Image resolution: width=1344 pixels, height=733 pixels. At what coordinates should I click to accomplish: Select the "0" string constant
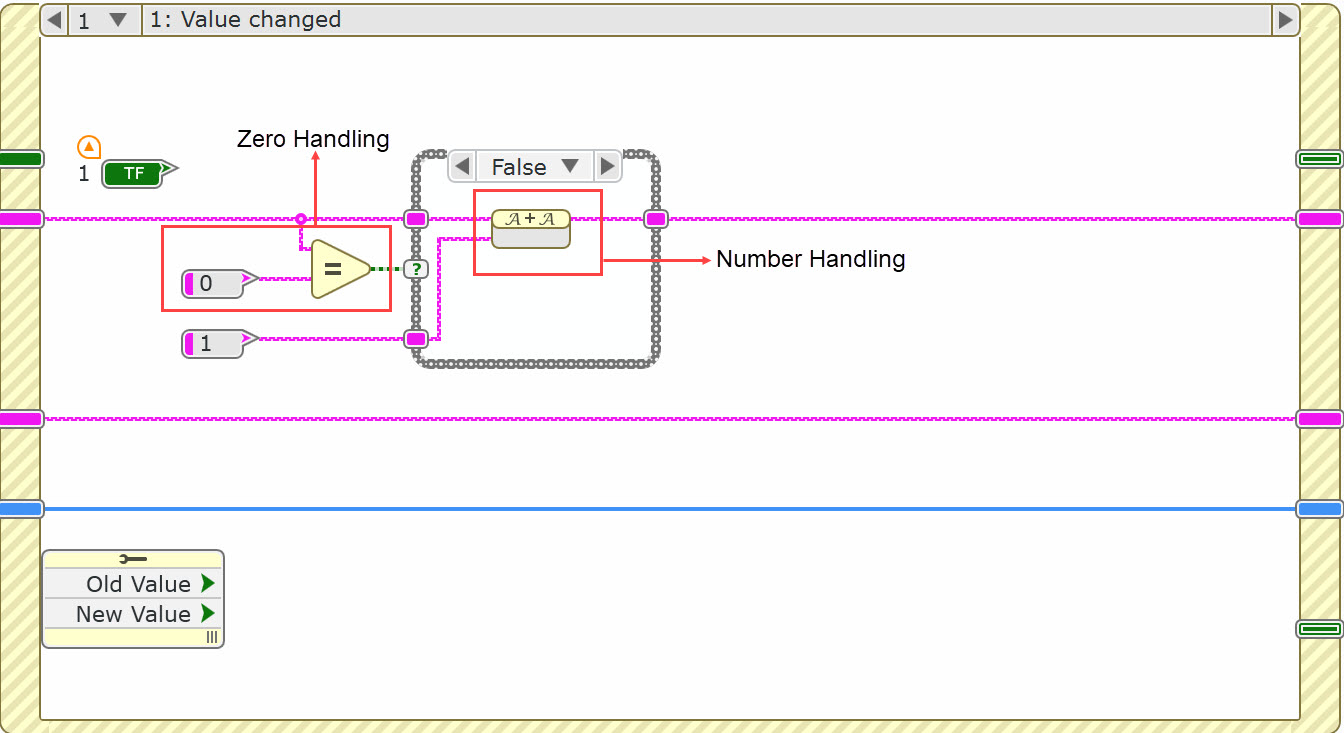210,284
